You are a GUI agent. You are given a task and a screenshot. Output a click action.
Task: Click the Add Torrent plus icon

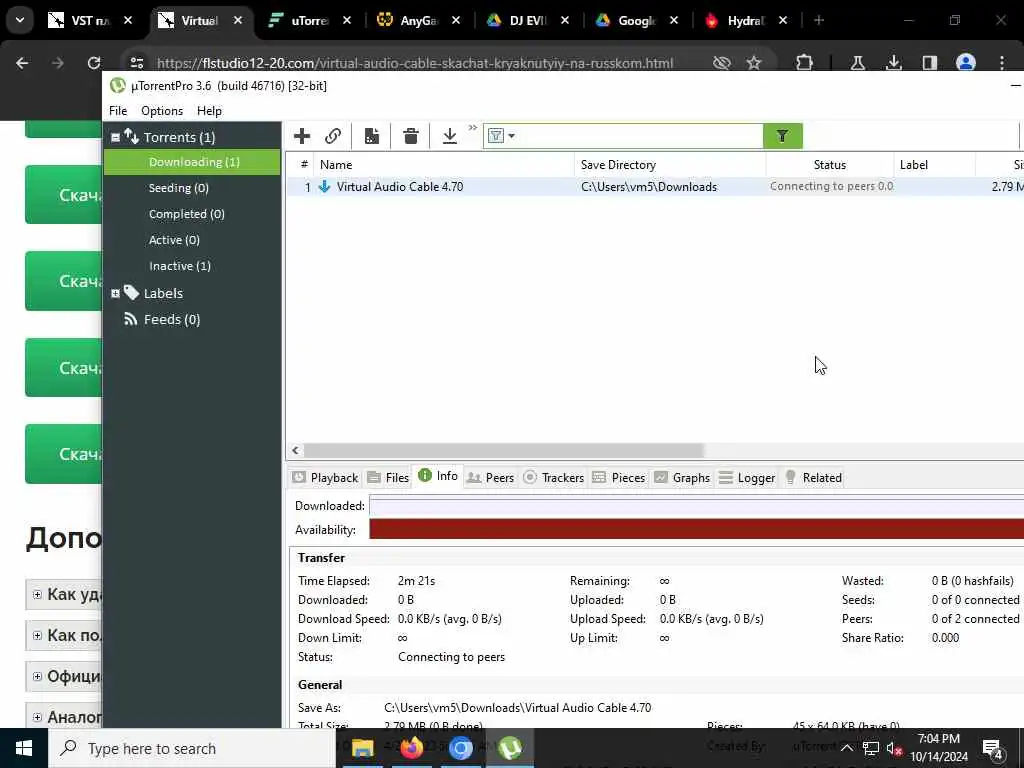[302, 136]
